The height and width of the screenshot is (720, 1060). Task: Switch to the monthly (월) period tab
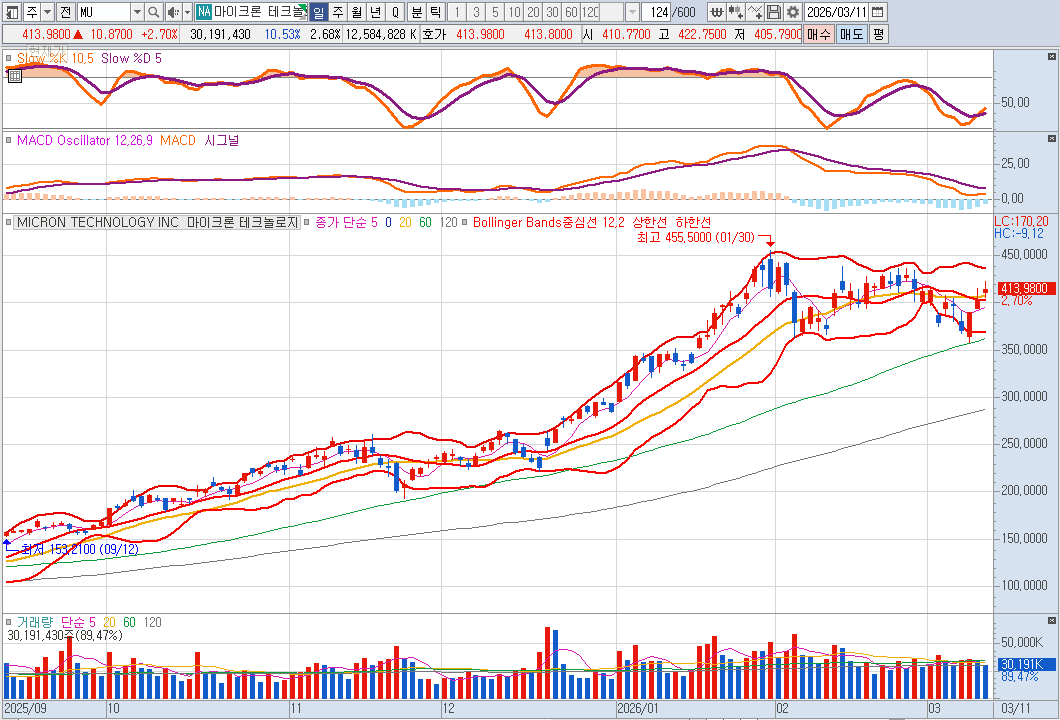356,12
